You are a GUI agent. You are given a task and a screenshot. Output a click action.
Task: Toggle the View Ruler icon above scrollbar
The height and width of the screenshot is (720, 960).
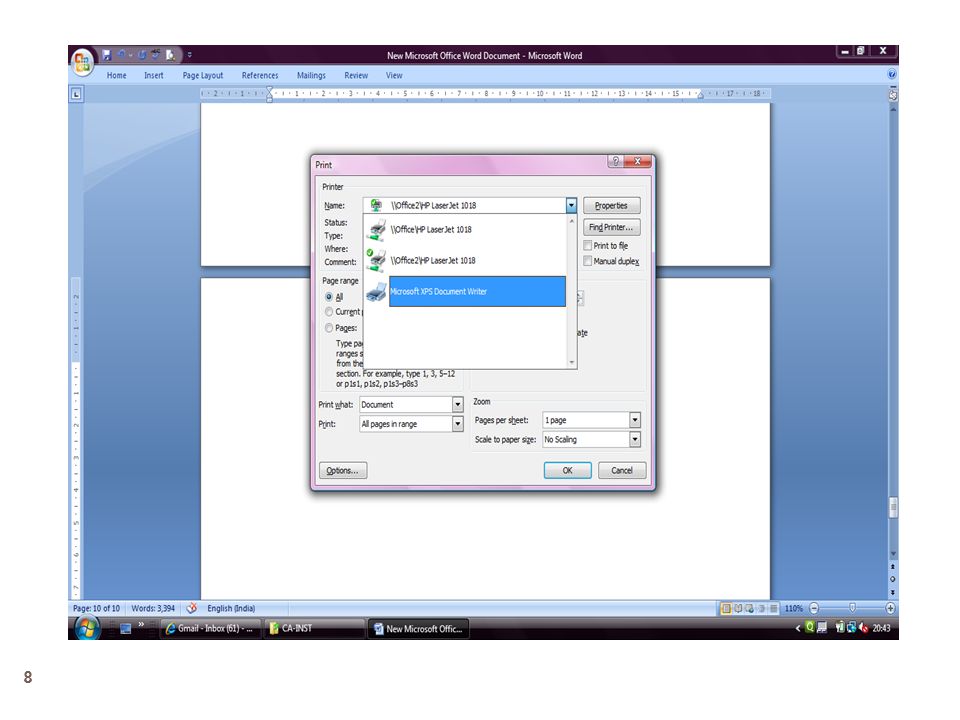click(893, 94)
